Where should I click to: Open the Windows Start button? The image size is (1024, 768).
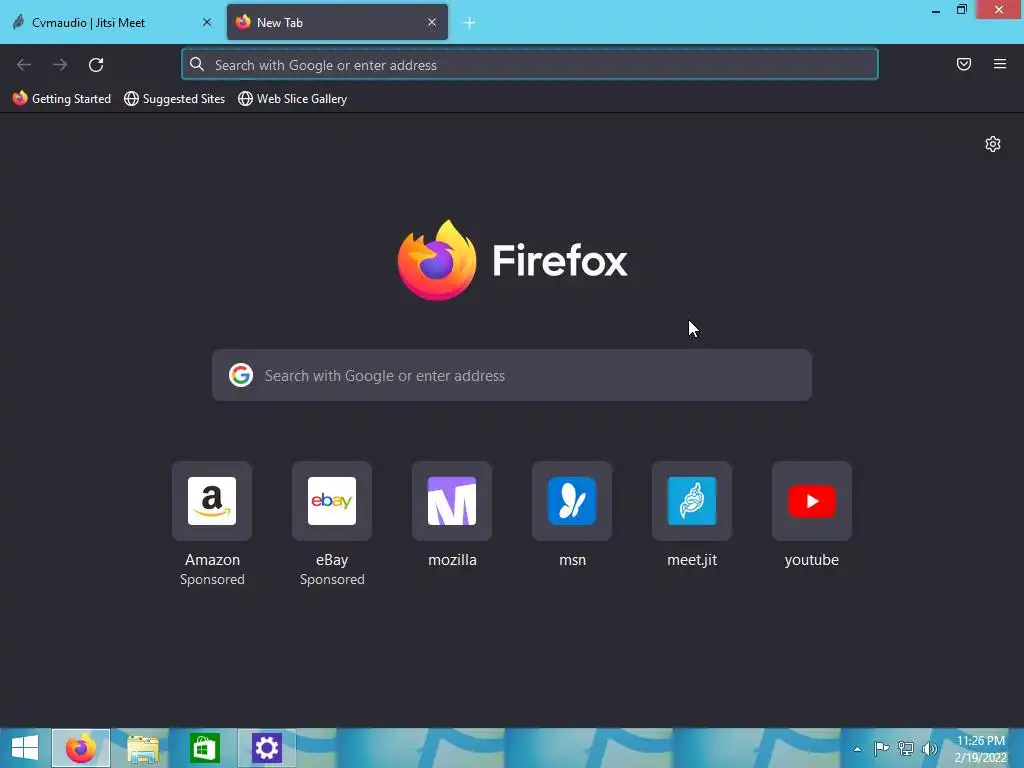point(25,748)
